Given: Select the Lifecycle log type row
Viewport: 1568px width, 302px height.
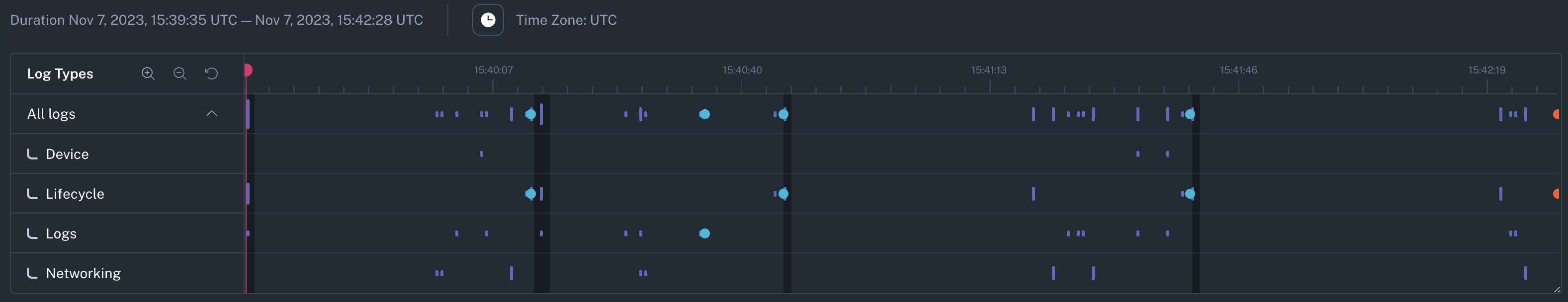Looking at the screenshot, I should pyautogui.click(x=75, y=194).
